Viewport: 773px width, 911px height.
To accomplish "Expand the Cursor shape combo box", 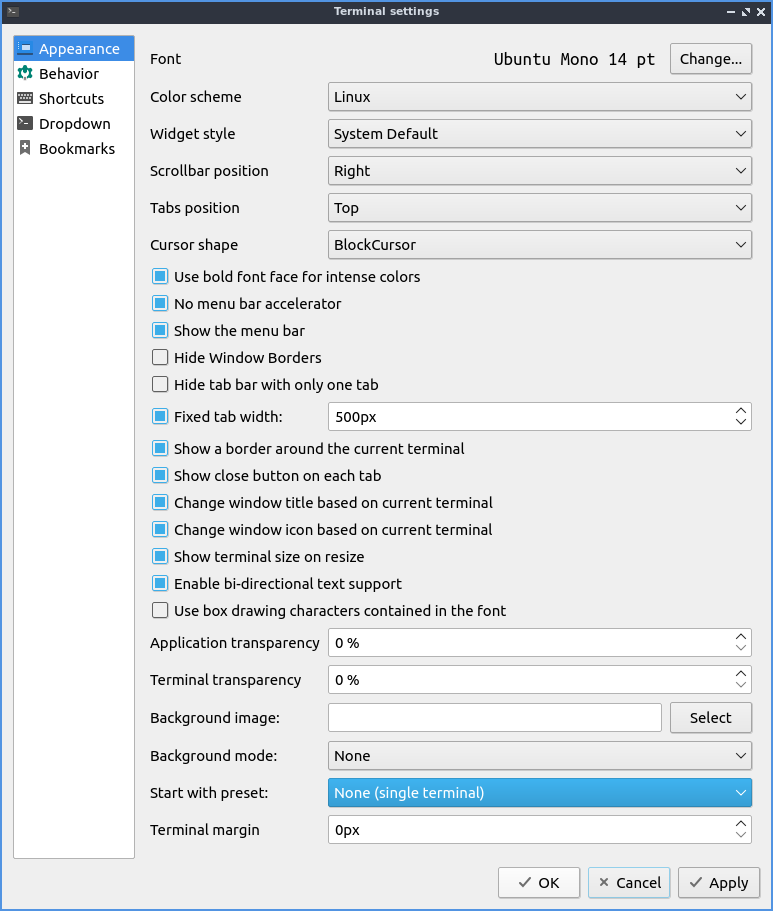I will coord(539,245).
